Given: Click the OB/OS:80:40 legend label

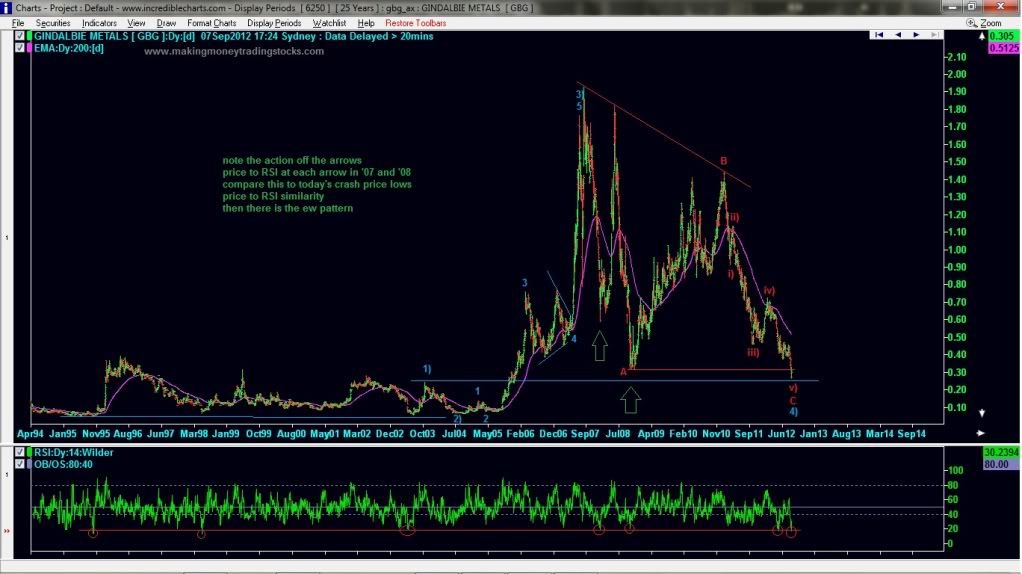Looking at the screenshot, I should click(63, 465).
